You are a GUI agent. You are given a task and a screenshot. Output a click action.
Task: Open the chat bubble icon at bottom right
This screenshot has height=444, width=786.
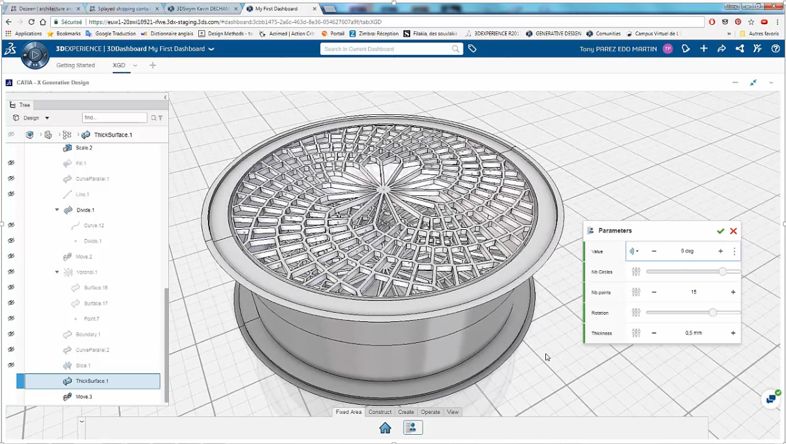(x=771, y=398)
